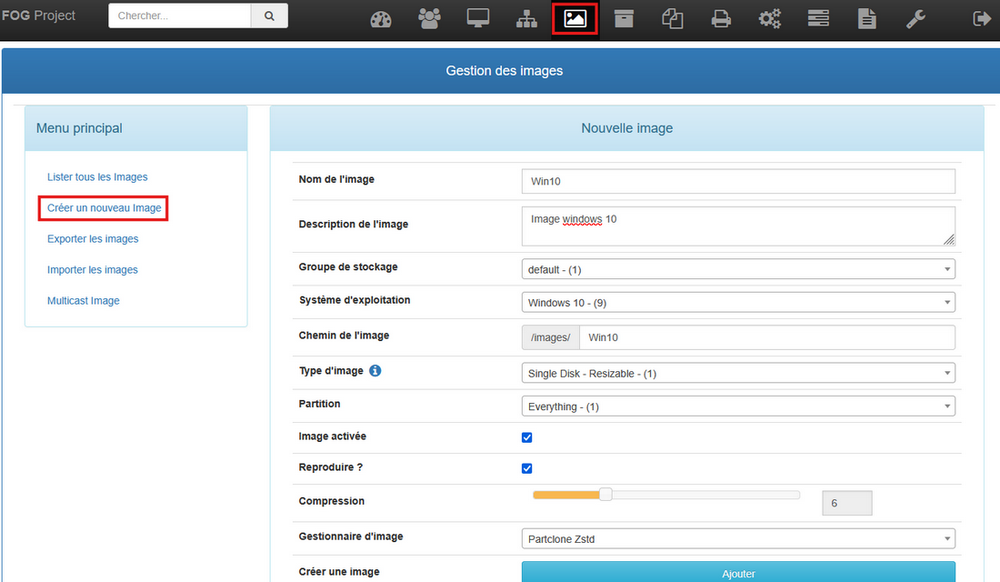
Task: Open the groups network hierarchy icon
Action: (x=527, y=19)
